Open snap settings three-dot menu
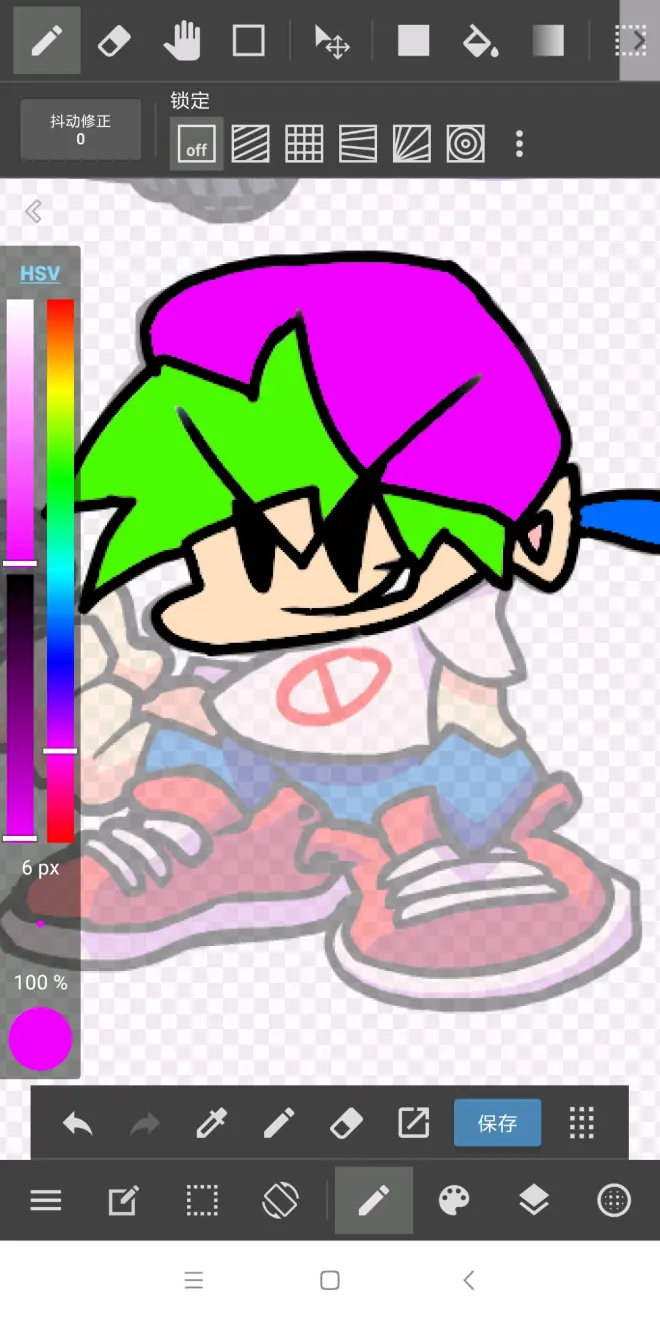The image size is (660, 1320). point(518,145)
